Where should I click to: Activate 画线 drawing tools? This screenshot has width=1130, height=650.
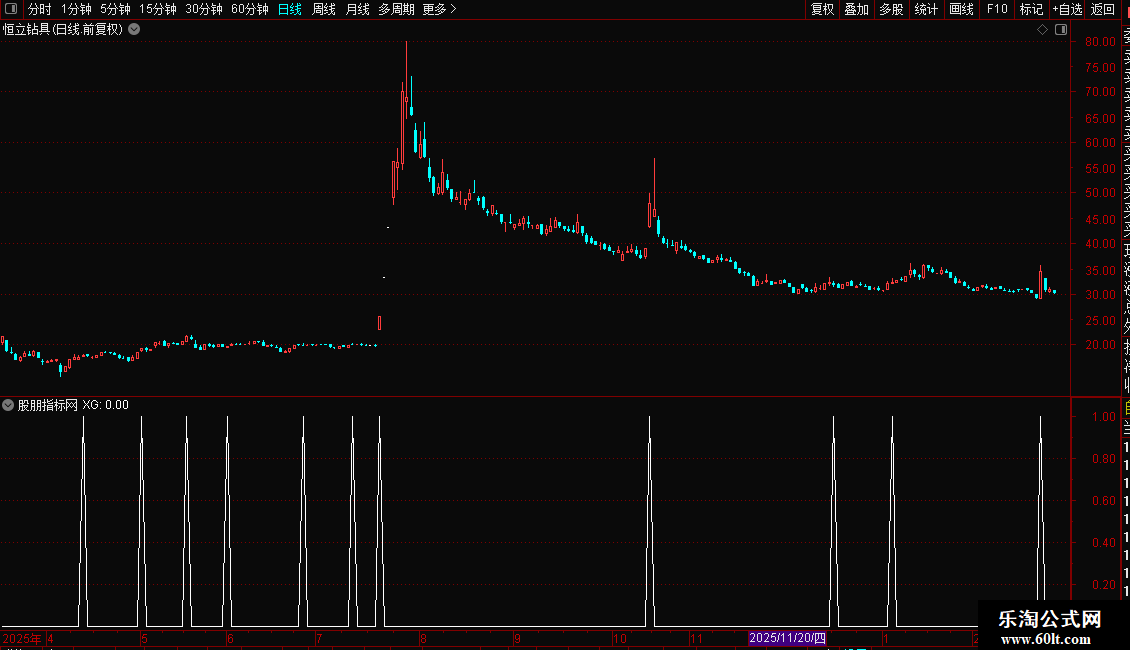(x=961, y=9)
